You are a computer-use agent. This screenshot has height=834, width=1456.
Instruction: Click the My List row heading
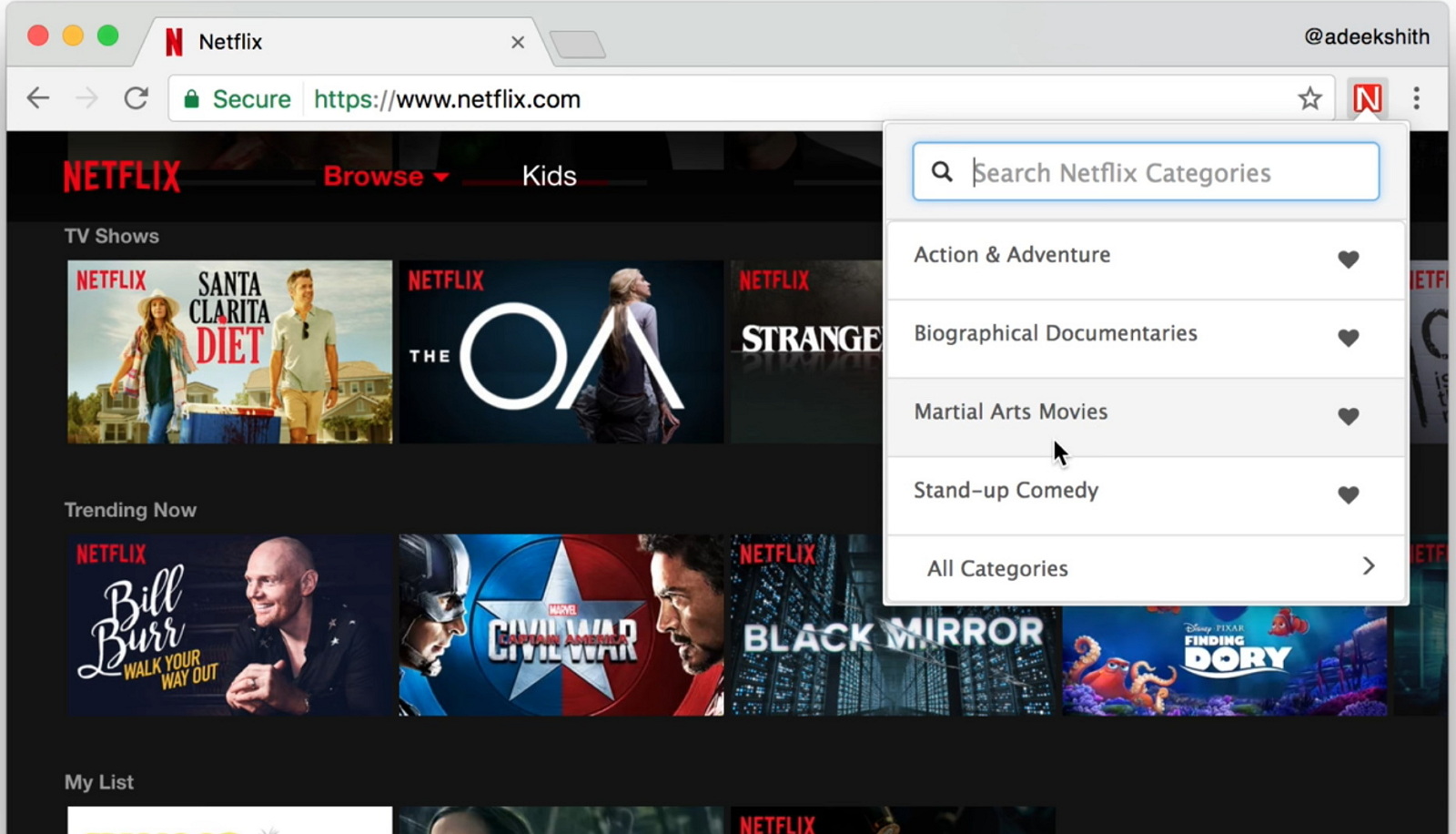(x=99, y=782)
